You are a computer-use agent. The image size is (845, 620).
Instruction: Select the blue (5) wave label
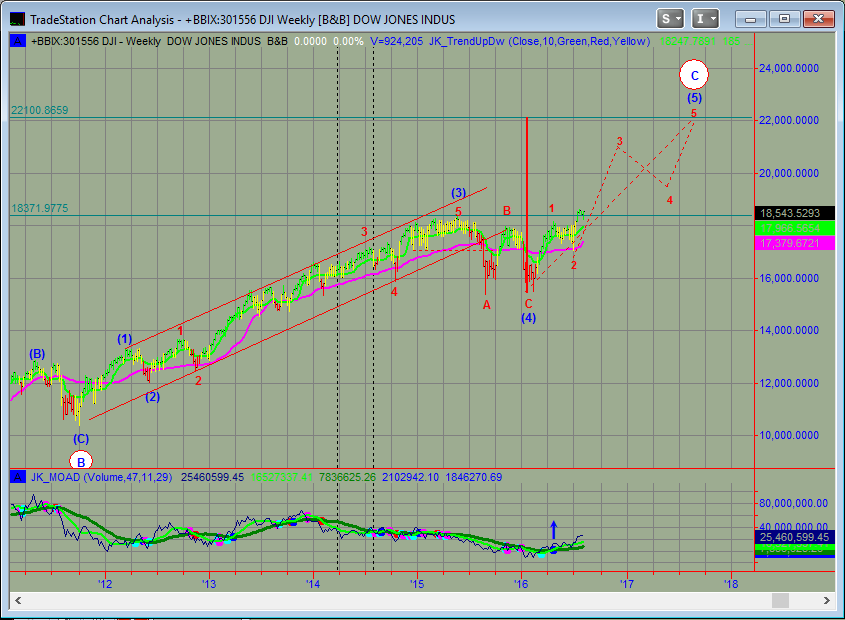click(694, 98)
